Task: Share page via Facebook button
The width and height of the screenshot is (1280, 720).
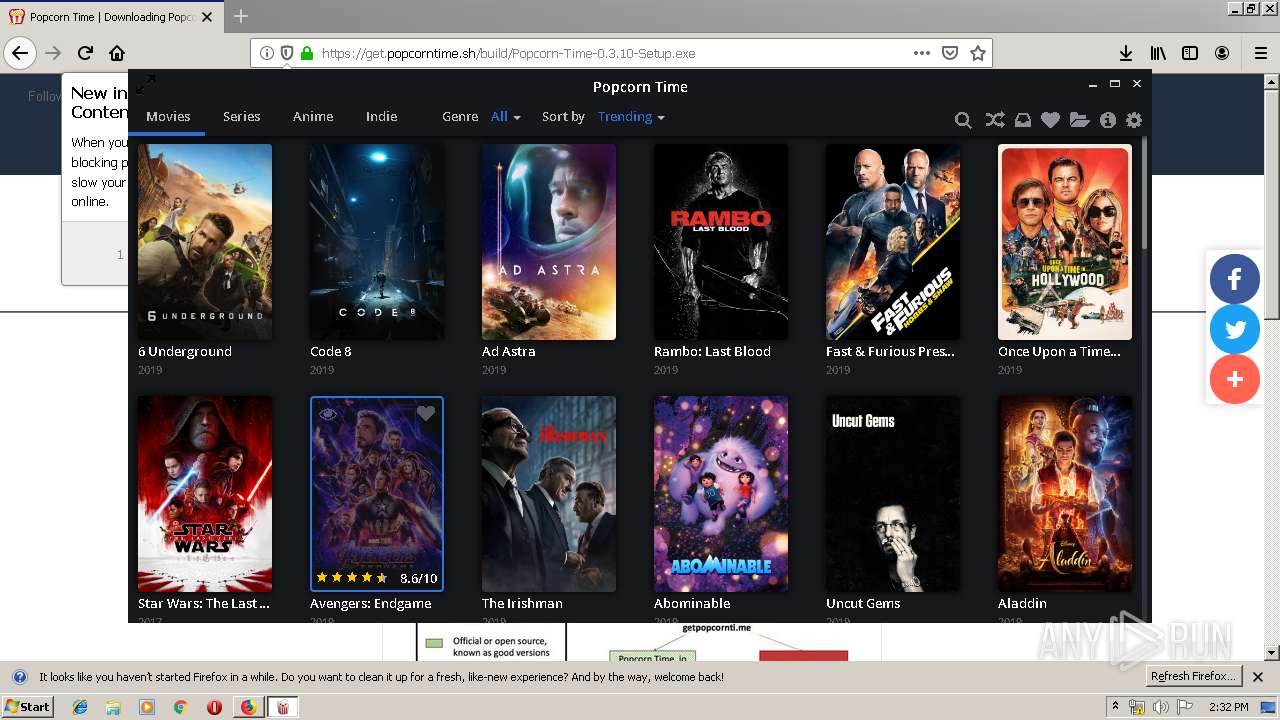Action: (x=1235, y=279)
